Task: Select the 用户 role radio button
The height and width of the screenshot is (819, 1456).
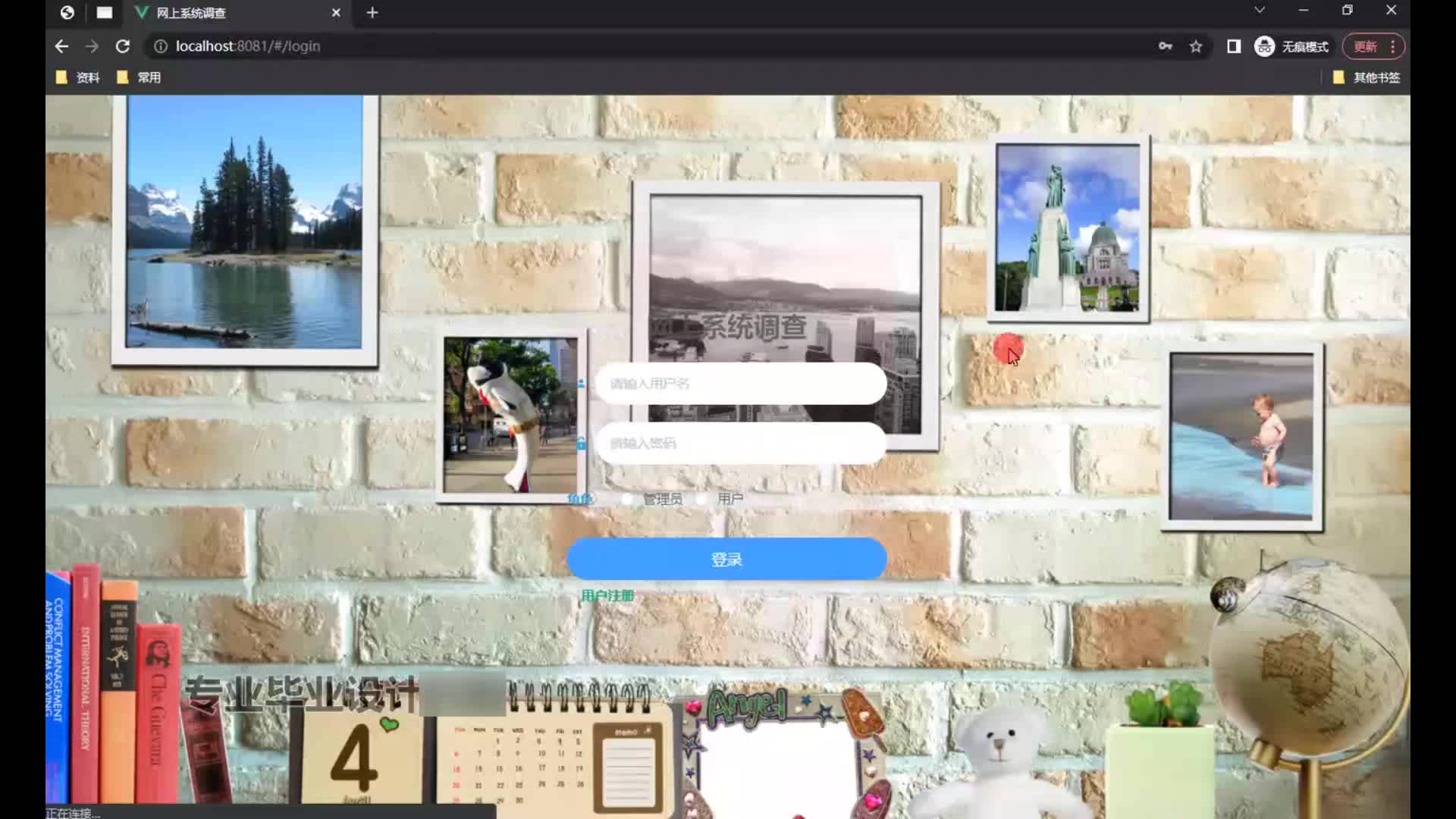Action: coord(701,499)
